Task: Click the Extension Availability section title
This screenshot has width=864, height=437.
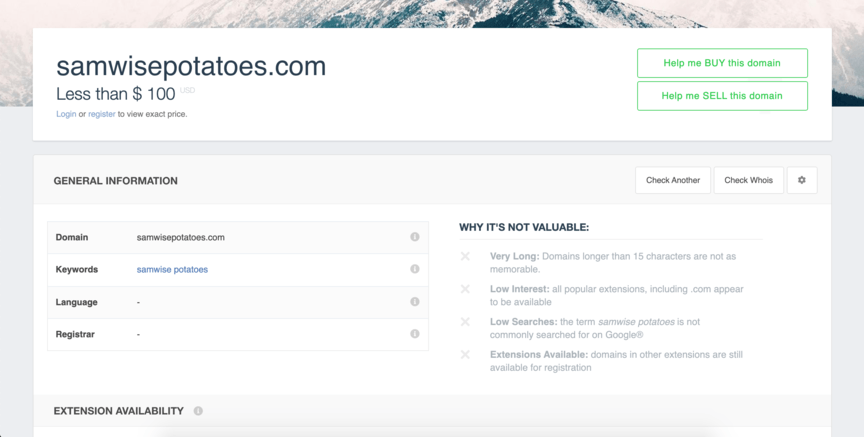Action: click(118, 411)
